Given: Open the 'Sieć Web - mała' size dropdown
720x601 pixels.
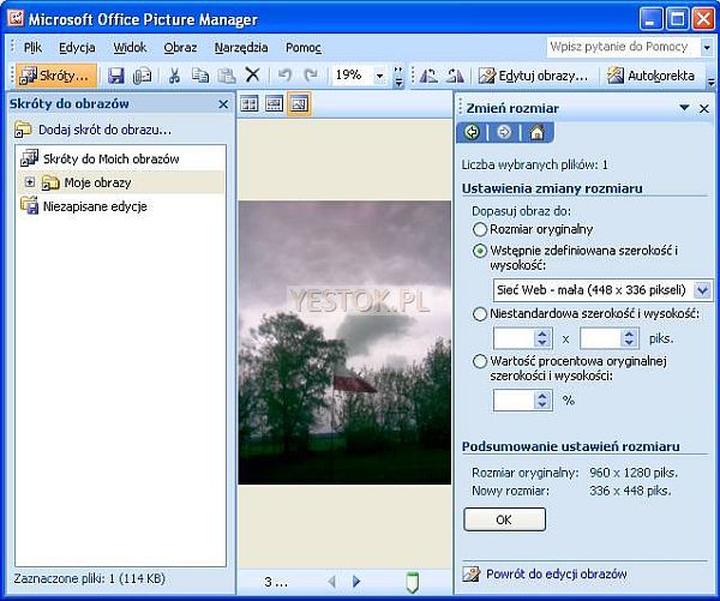Looking at the screenshot, I should click(702, 290).
